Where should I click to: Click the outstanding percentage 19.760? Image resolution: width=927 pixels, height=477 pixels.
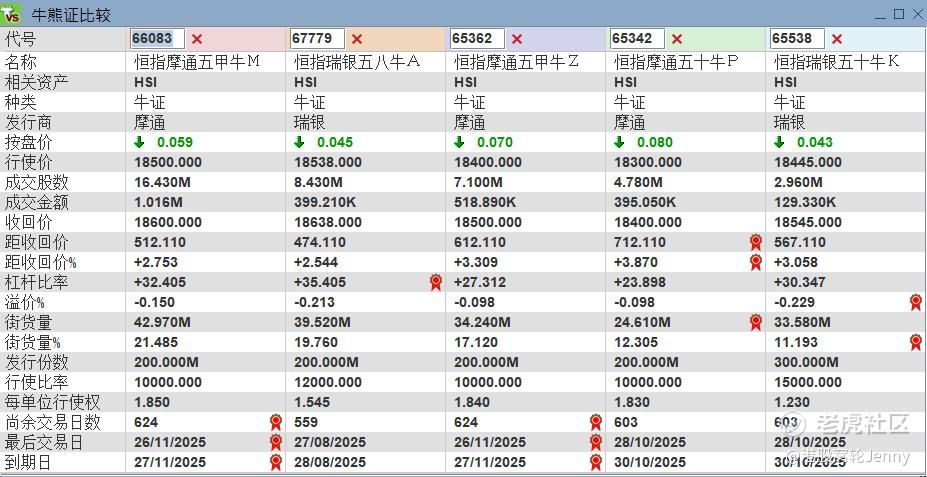(x=316, y=342)
